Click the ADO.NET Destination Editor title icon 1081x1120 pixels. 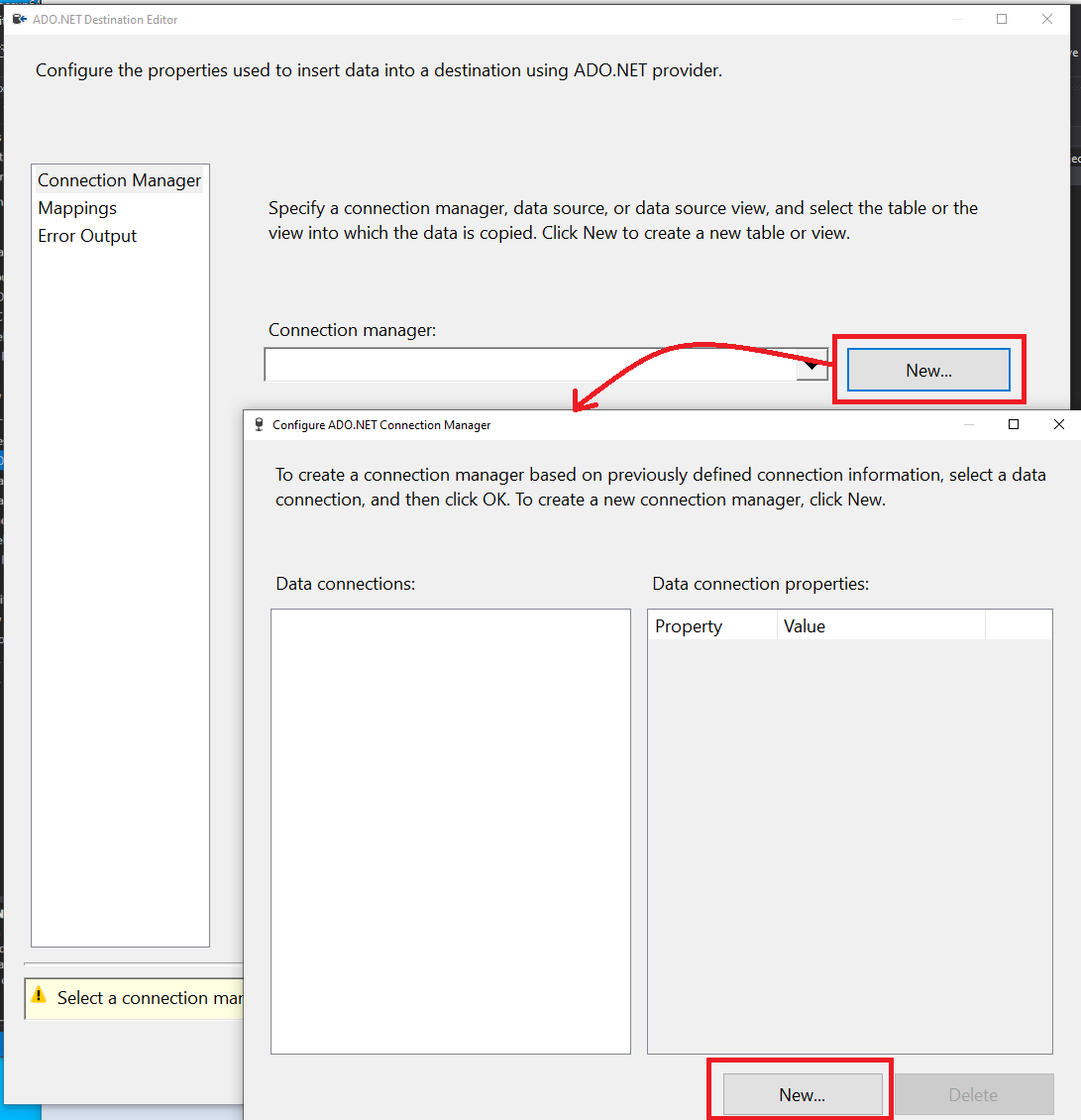point(19,19)
